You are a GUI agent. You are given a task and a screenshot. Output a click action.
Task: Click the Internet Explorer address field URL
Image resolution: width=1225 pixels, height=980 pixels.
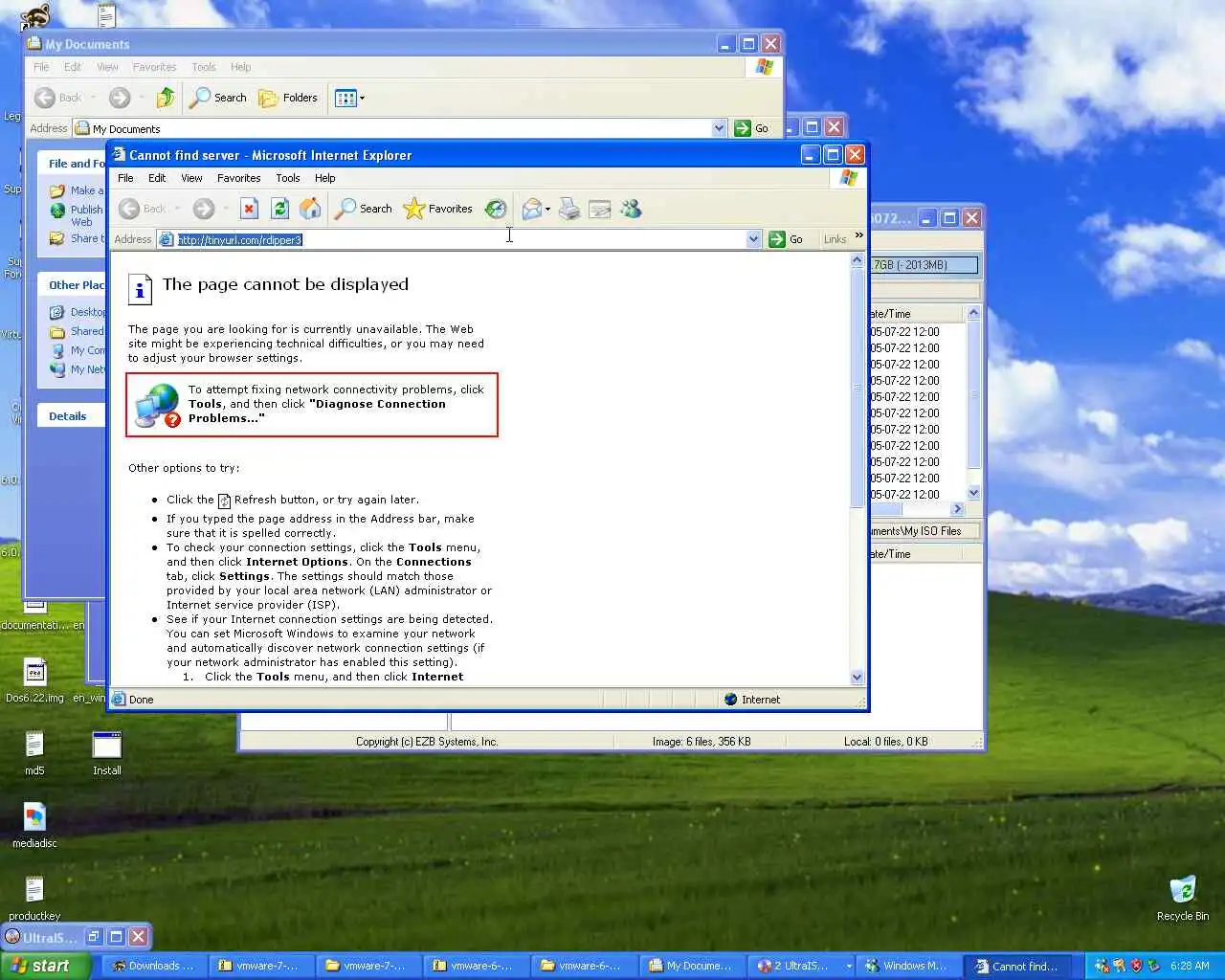point(240,239)
